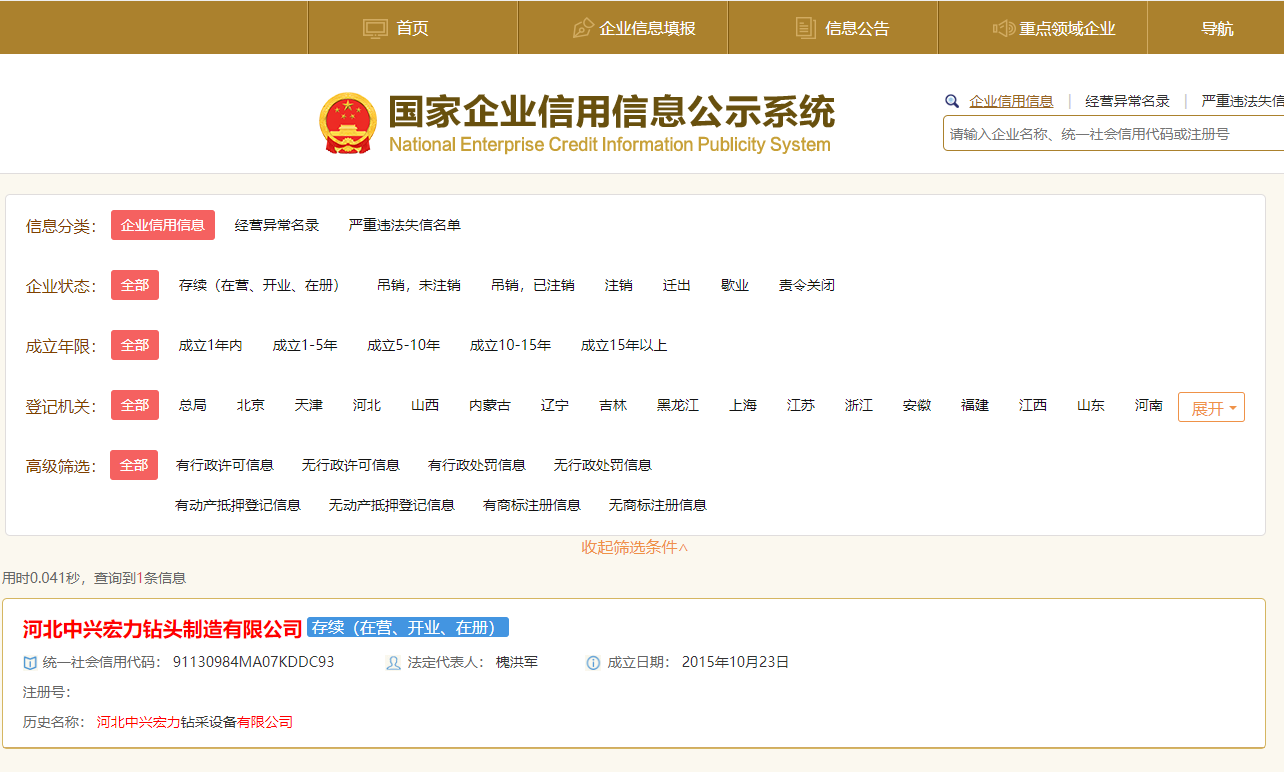Filter 登记机关 by 浙江
The height and width of the screenshot is (772, 1284).
tap(859, 405)
